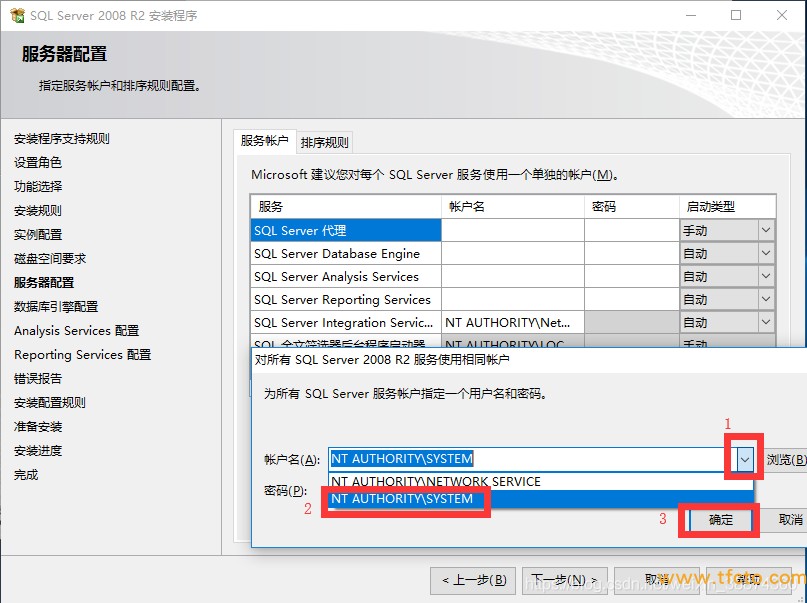Proceed with 下一步(N) button

coord(565,580)
